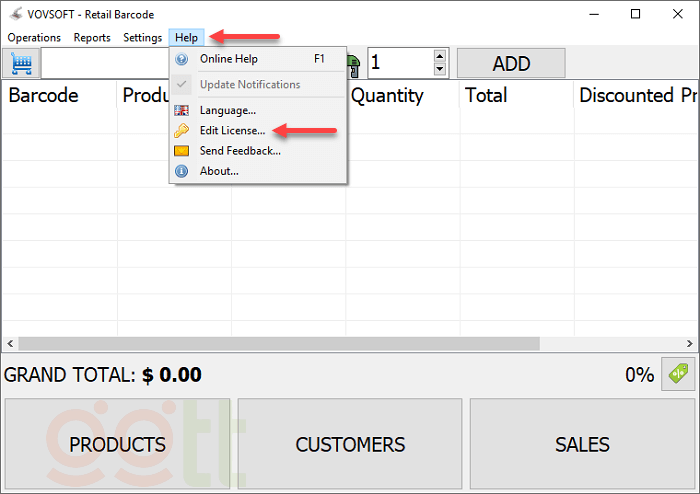
Task: Click the flag icon beside Language
Action: [x=181, y=110]
